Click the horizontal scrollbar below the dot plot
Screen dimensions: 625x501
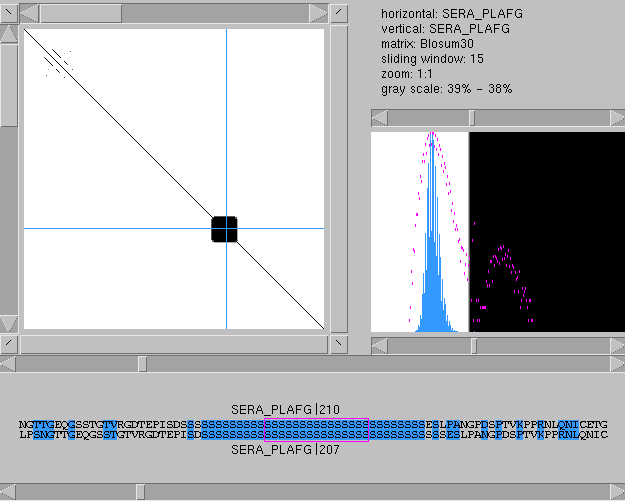[174, 344]
